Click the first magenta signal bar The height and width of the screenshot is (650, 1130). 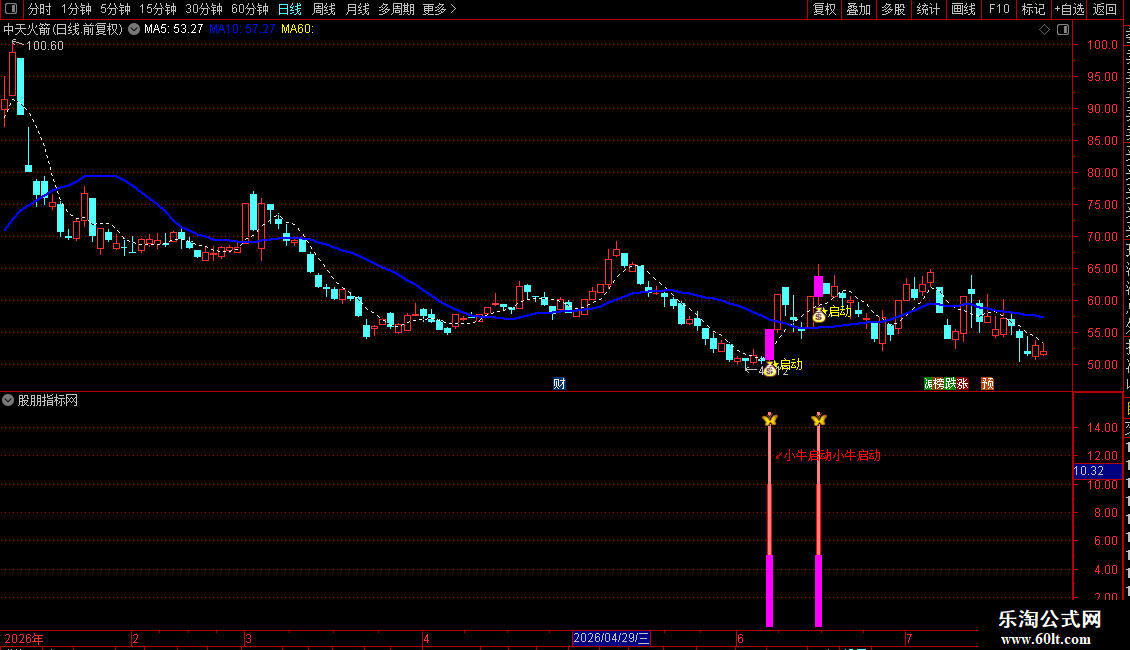tap(770, 589)
